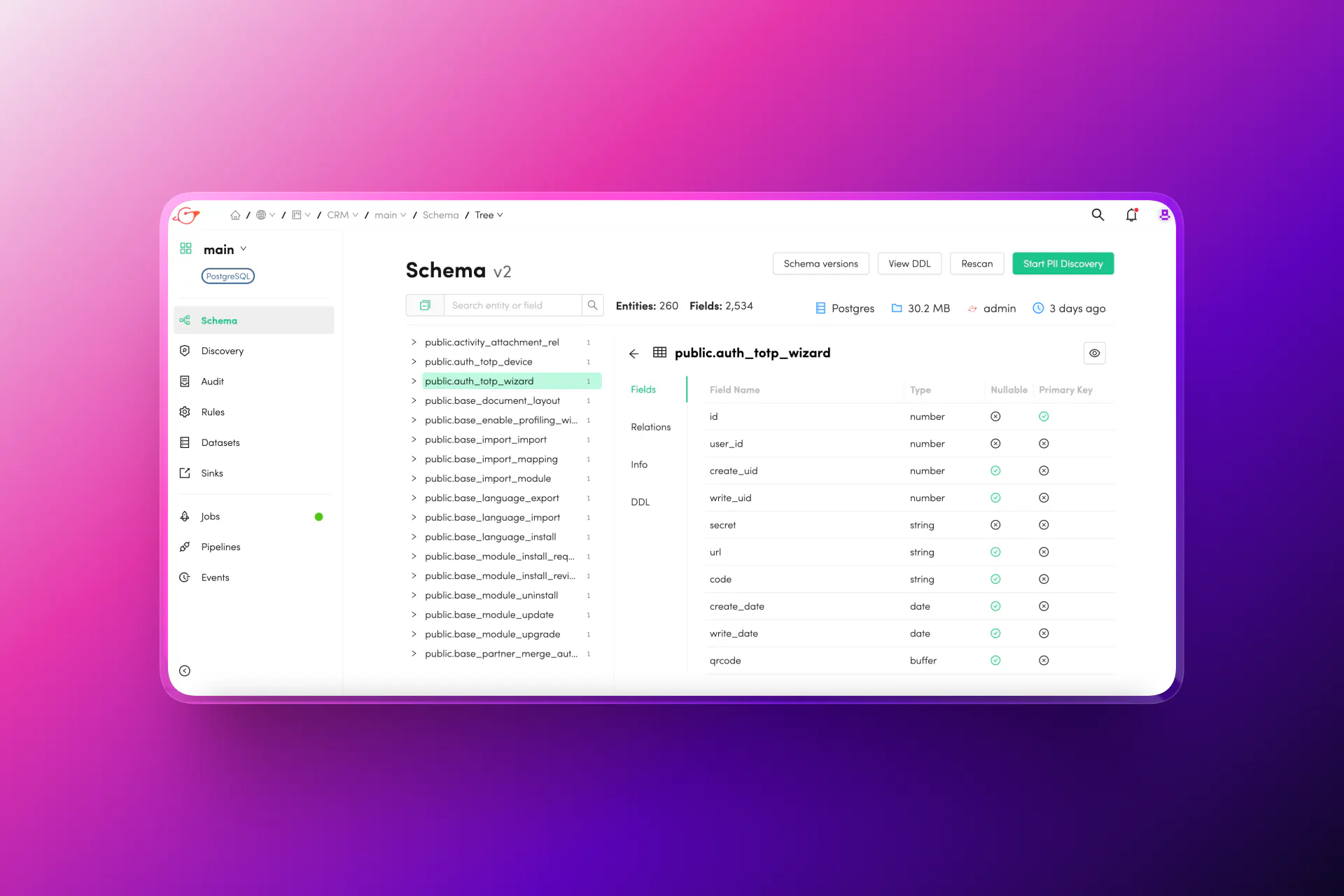
Task: Click the Start PII Discovery button
Action: (1063, 264)
